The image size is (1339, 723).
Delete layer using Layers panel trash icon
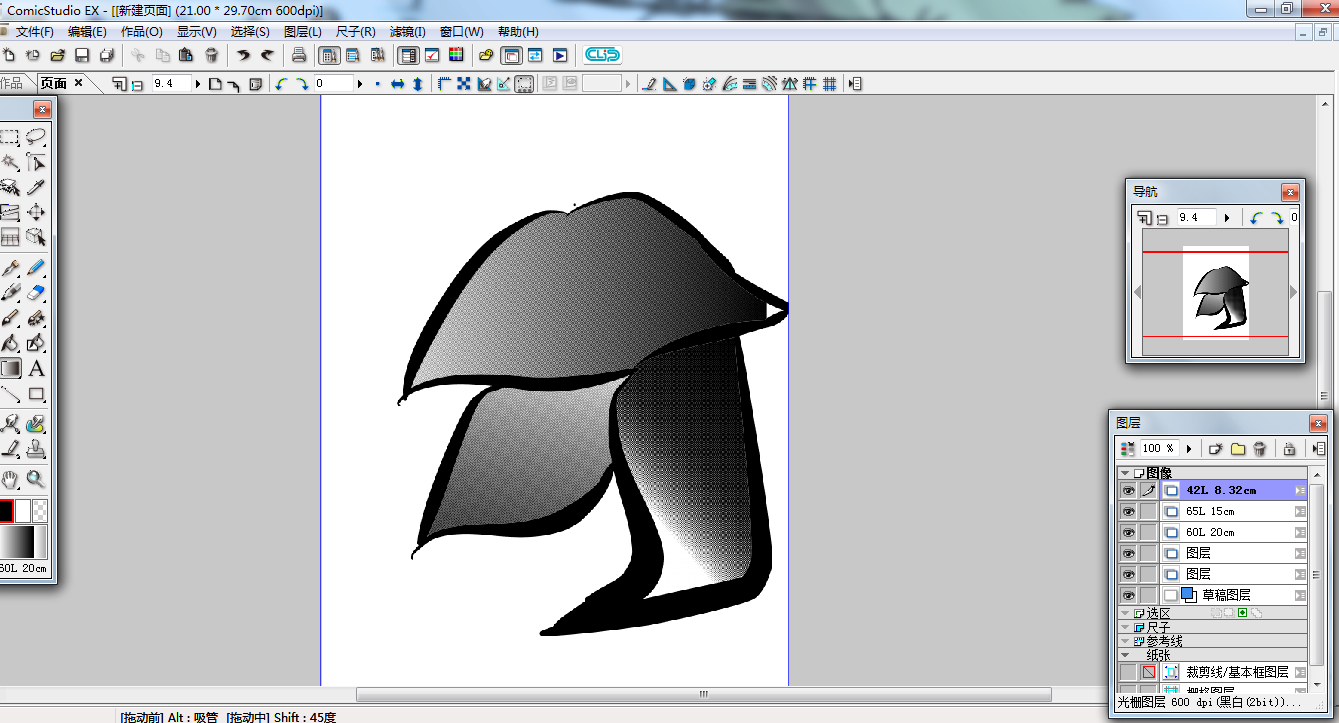[1260, 449]
